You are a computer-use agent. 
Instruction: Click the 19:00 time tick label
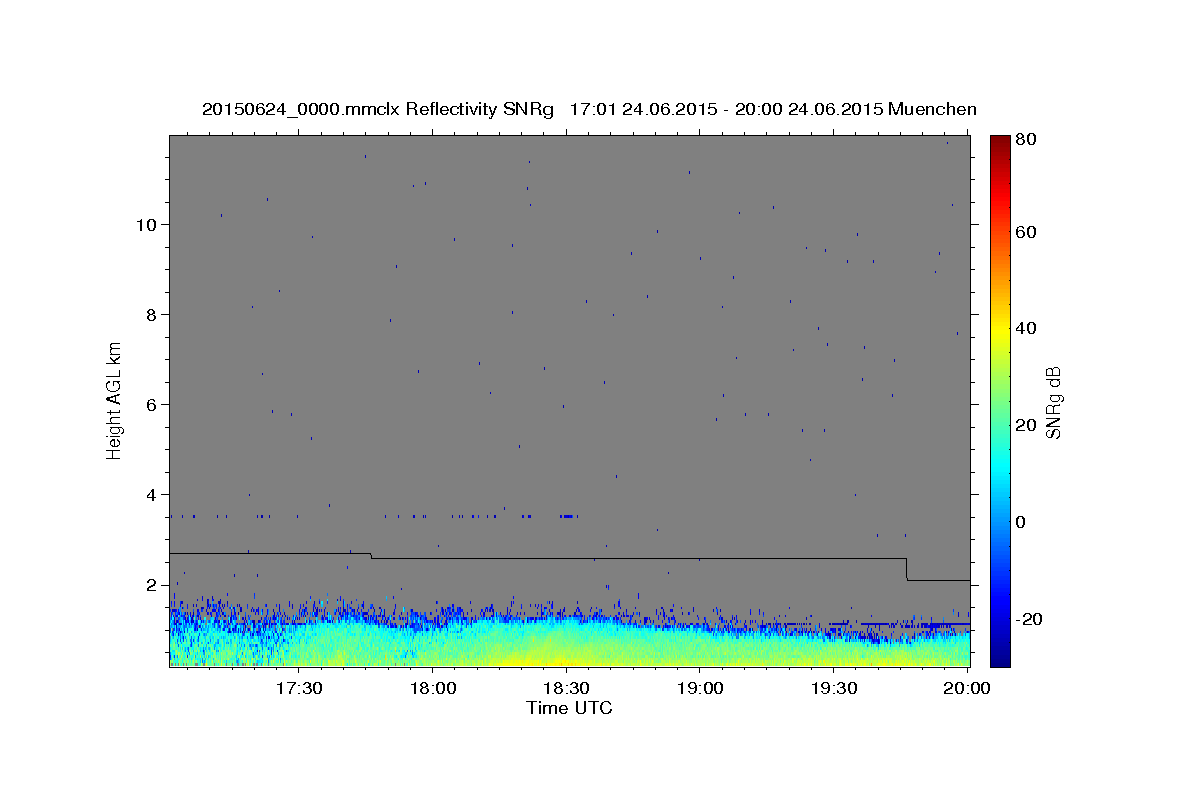coord(700,689)
